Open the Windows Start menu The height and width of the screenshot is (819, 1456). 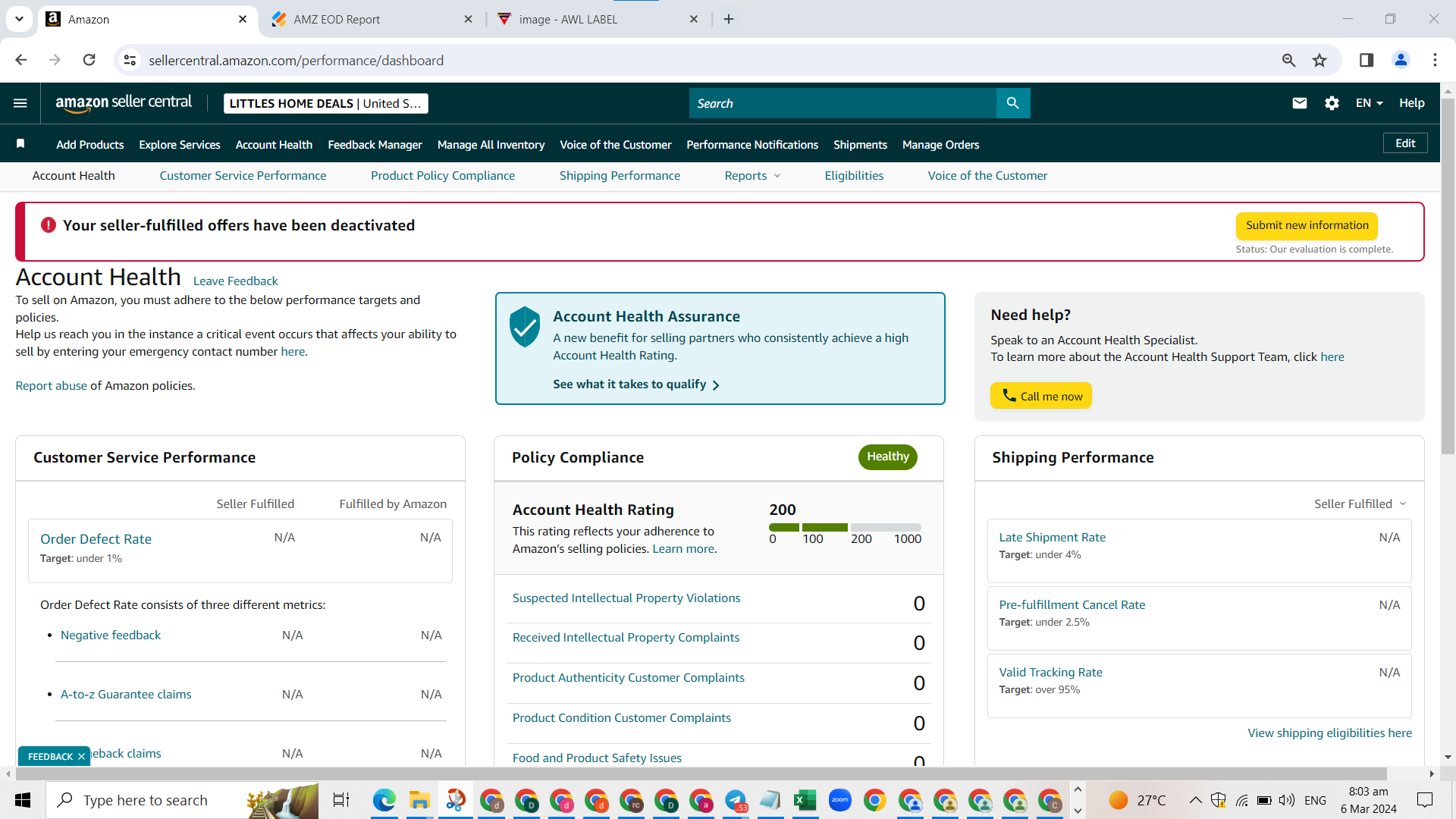tap(23, 800)
